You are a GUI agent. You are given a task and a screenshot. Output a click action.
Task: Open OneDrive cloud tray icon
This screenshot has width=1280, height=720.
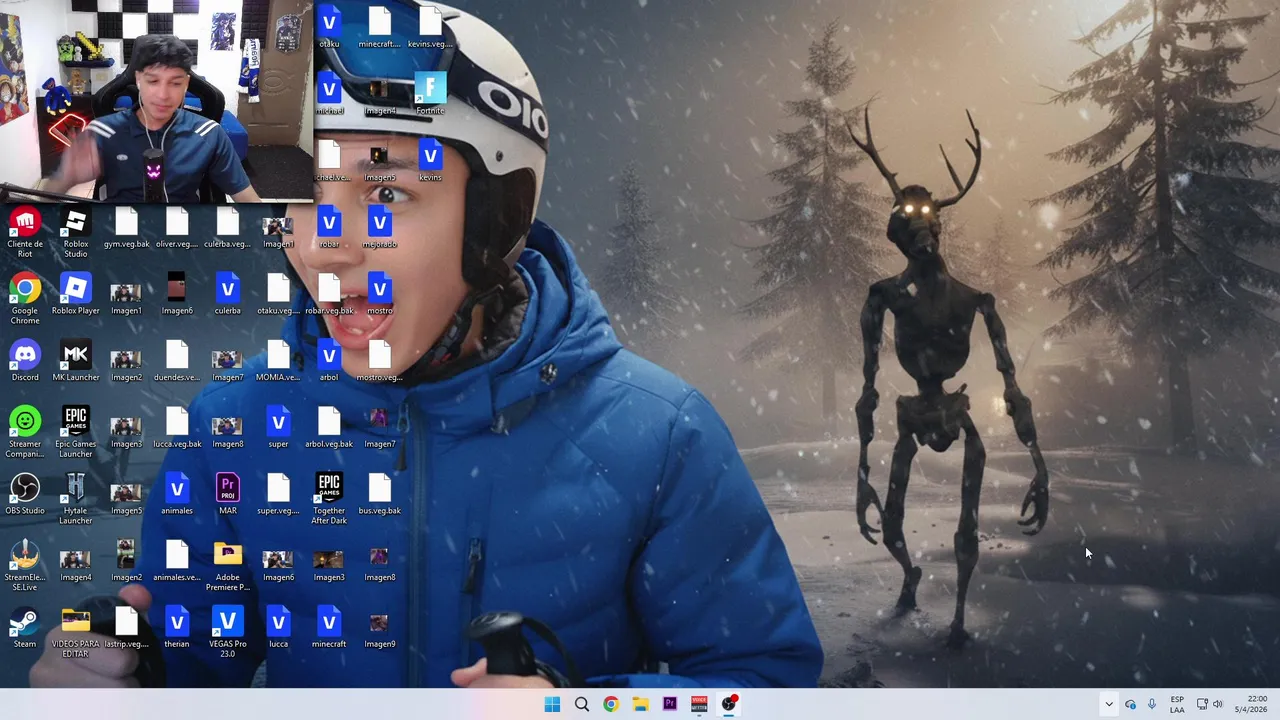pos(1130,704)
